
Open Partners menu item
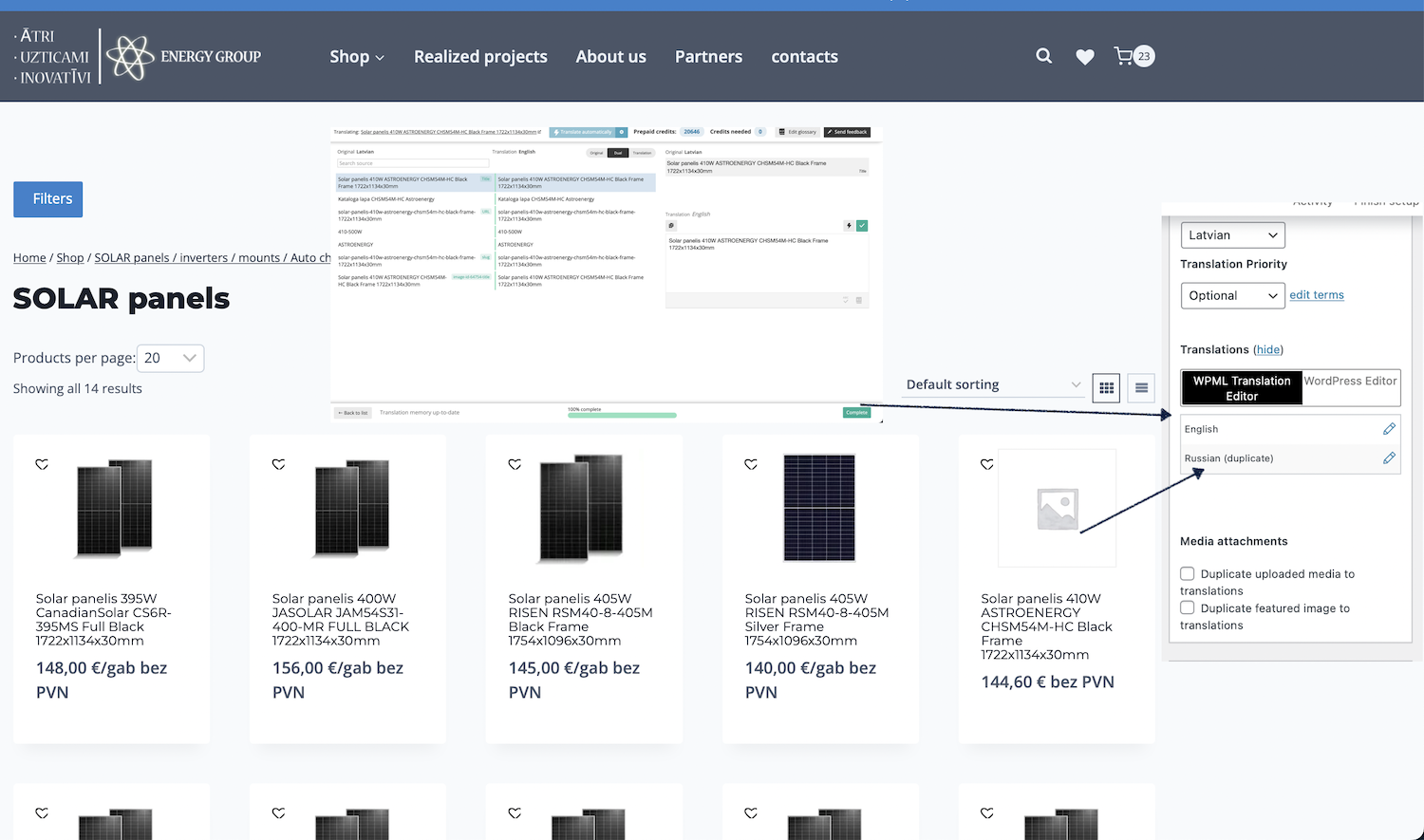[708, 57]
